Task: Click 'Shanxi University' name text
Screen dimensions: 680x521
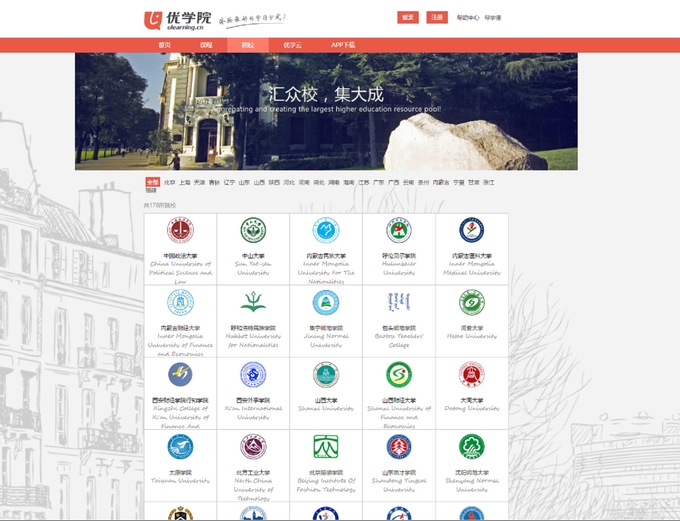Action: click(x=326, y=409)
